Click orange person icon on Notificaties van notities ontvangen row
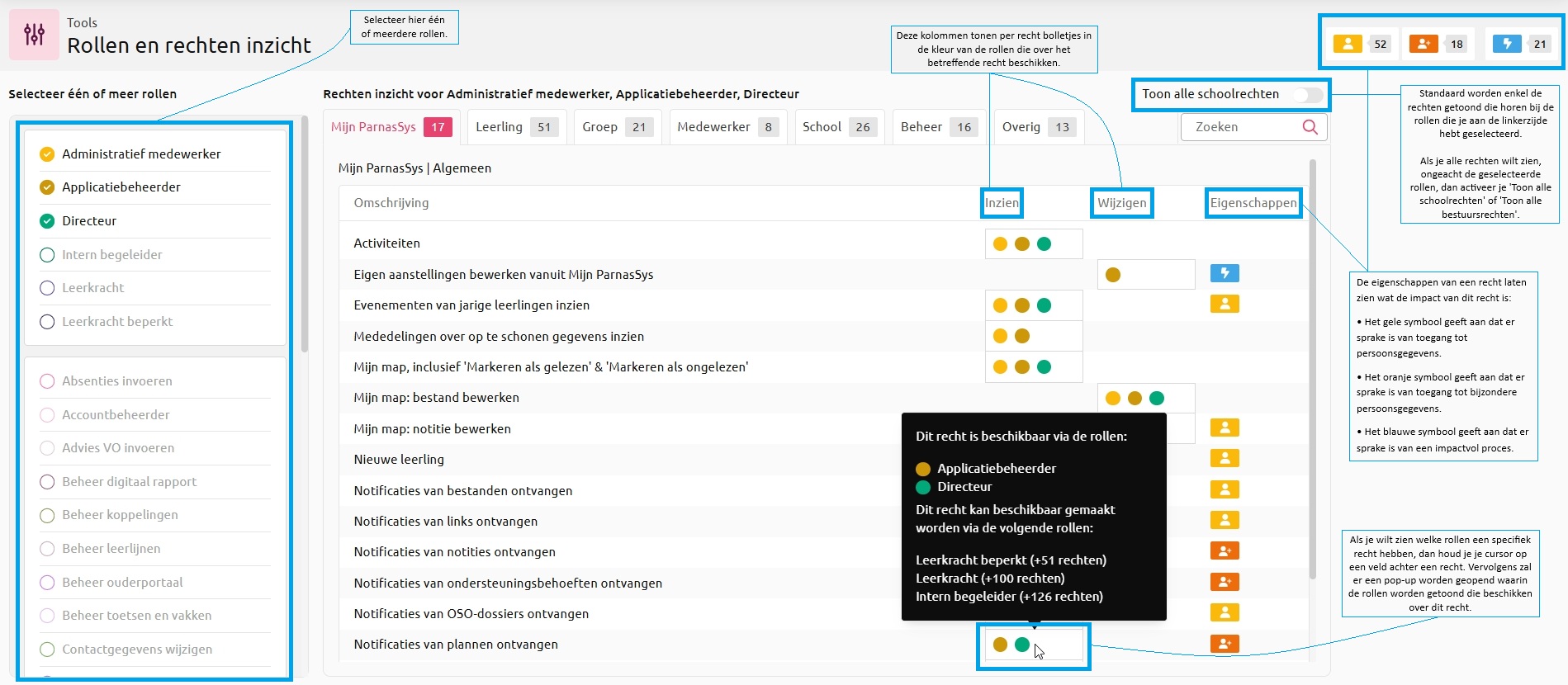Screen dimensions: 1568x685 click(x=1225, y=550)
